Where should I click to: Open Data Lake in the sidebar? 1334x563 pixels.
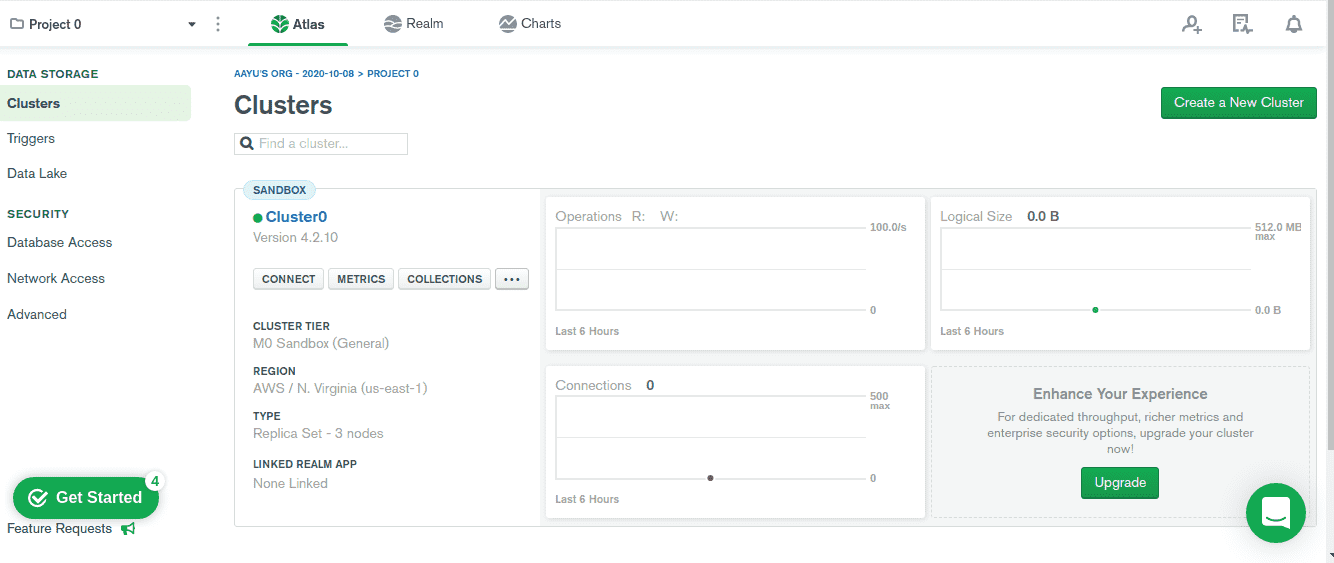37,174
